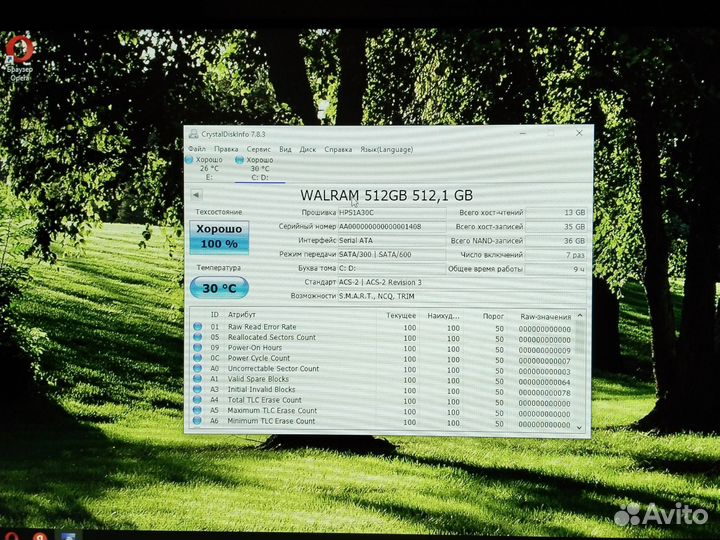Click status circle of Total TLC Erase Count

(x=197, y=400)
